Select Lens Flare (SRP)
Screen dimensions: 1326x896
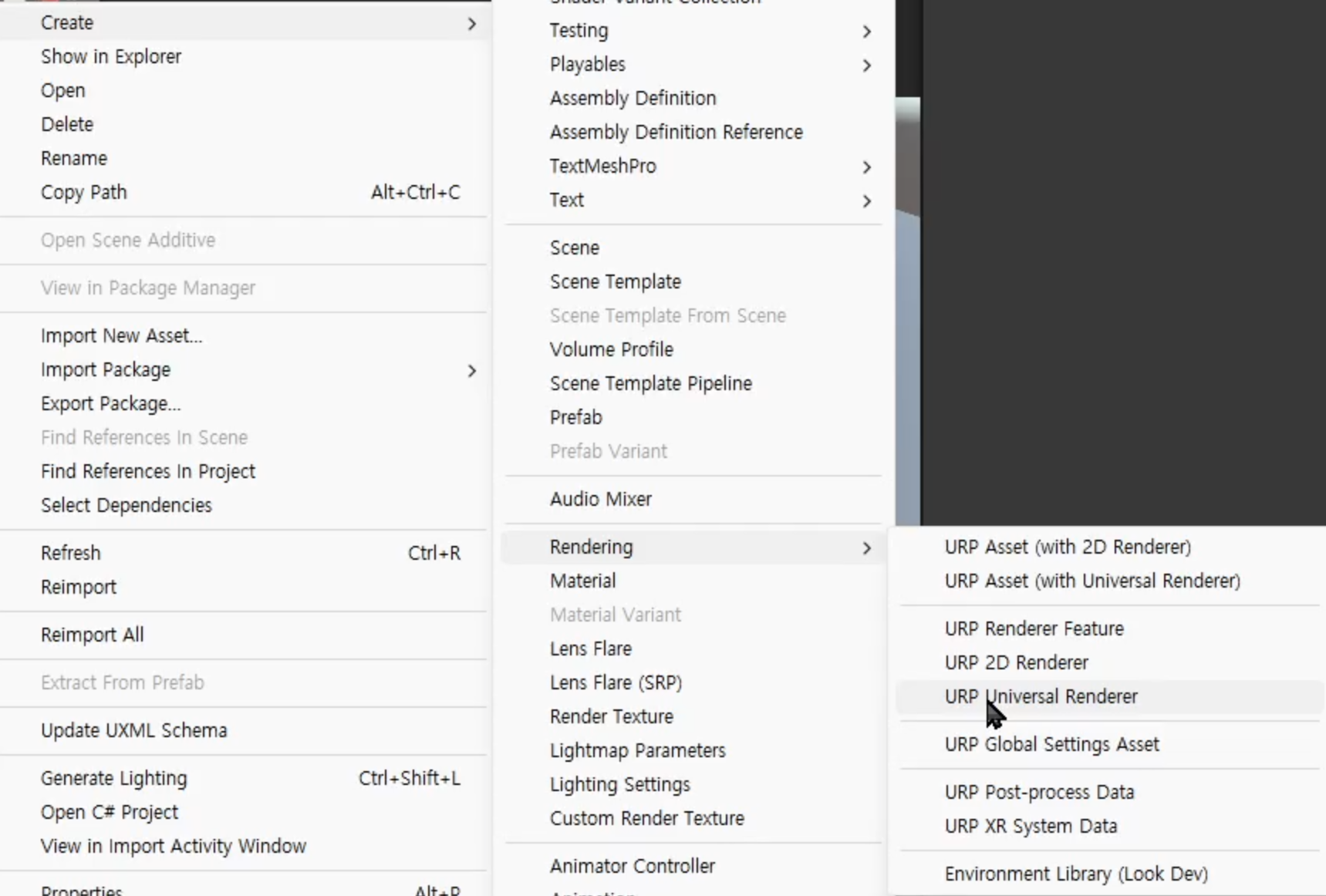(693, 683)
